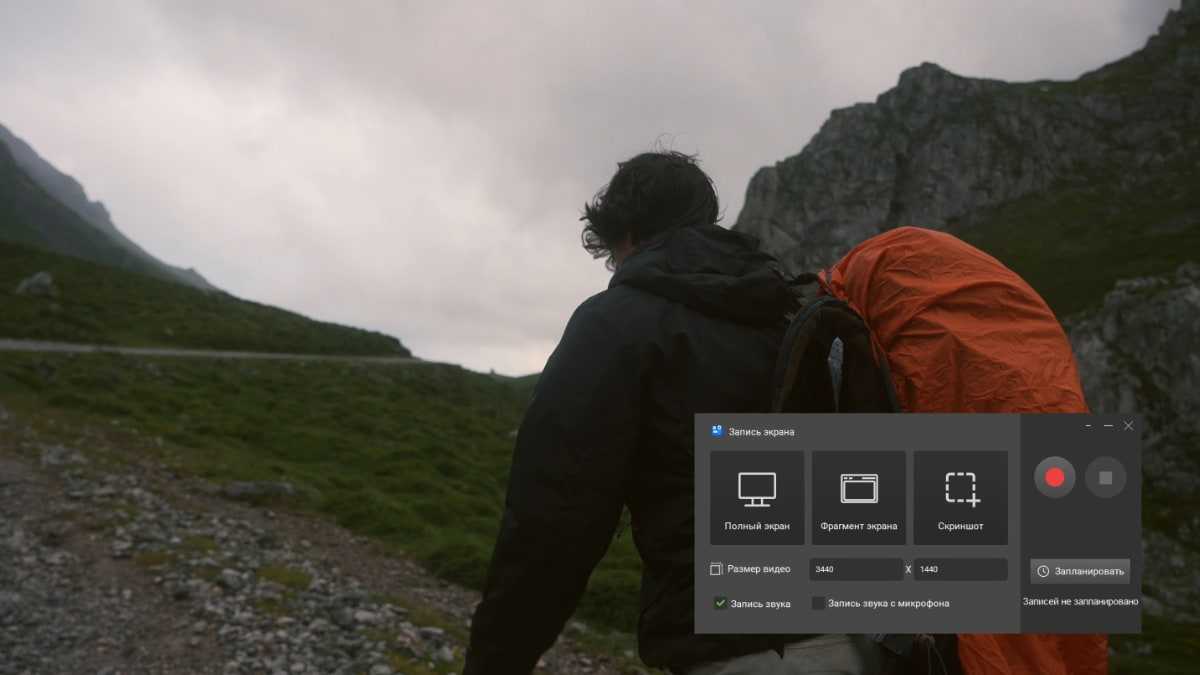The image size is (1200, 675).
Task: Click the Скриншот selection icon
Action: point(961,488)
